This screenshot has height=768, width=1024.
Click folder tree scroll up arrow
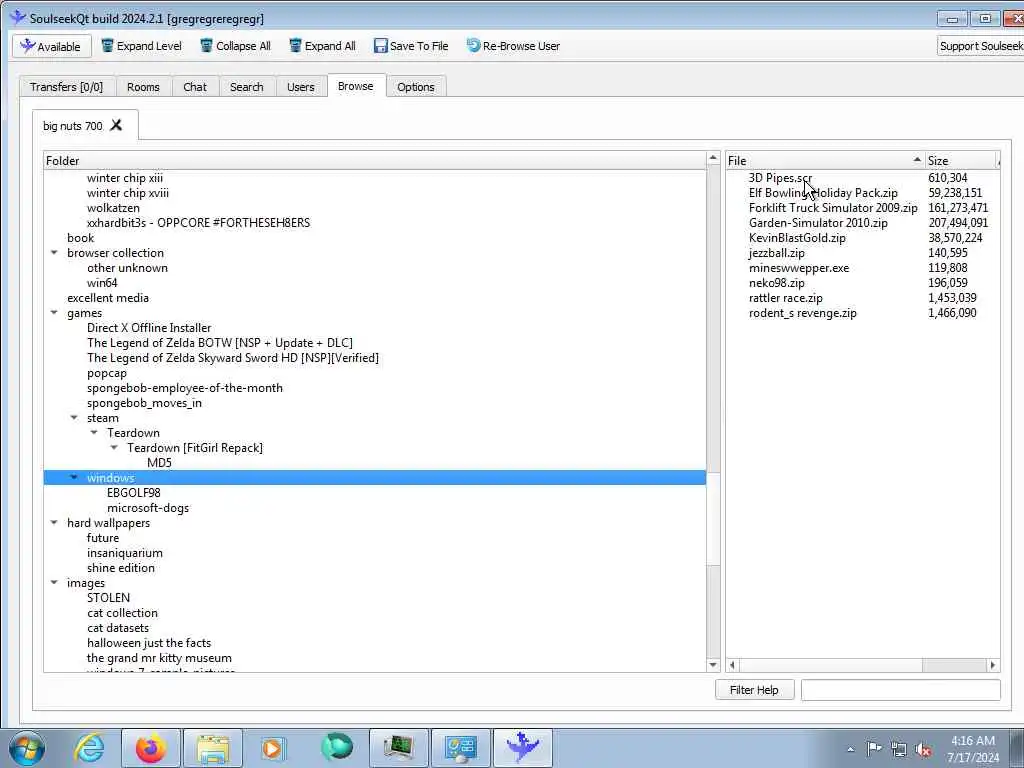(x=713, y=159)
